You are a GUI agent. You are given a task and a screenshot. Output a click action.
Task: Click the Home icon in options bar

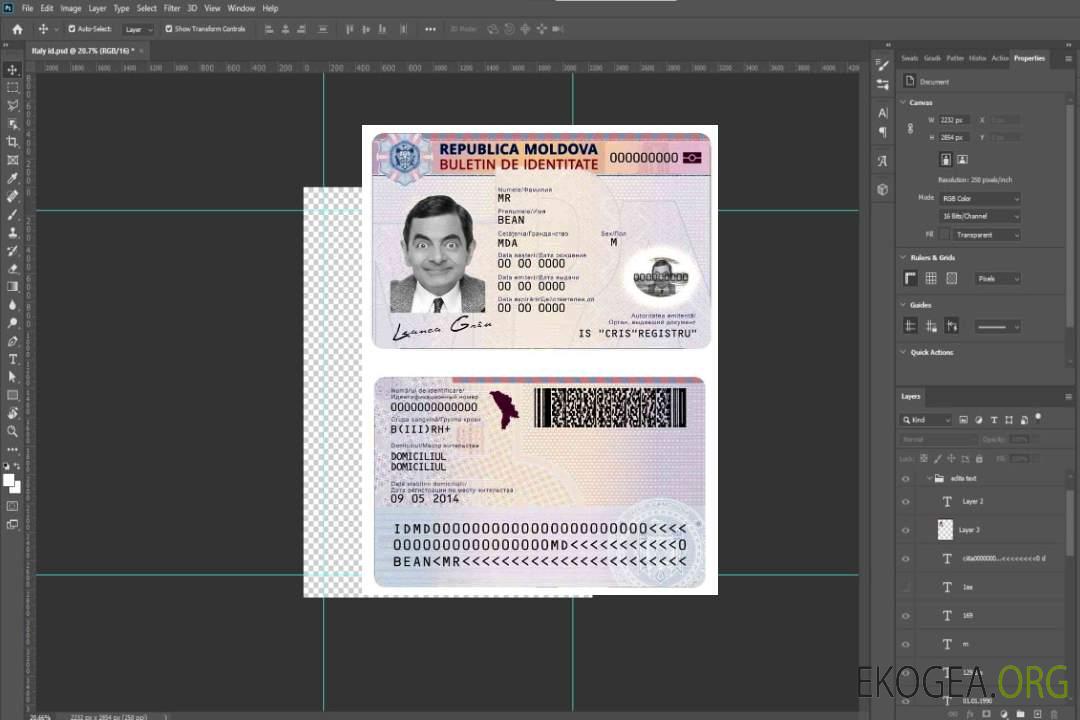coord(17,29)
